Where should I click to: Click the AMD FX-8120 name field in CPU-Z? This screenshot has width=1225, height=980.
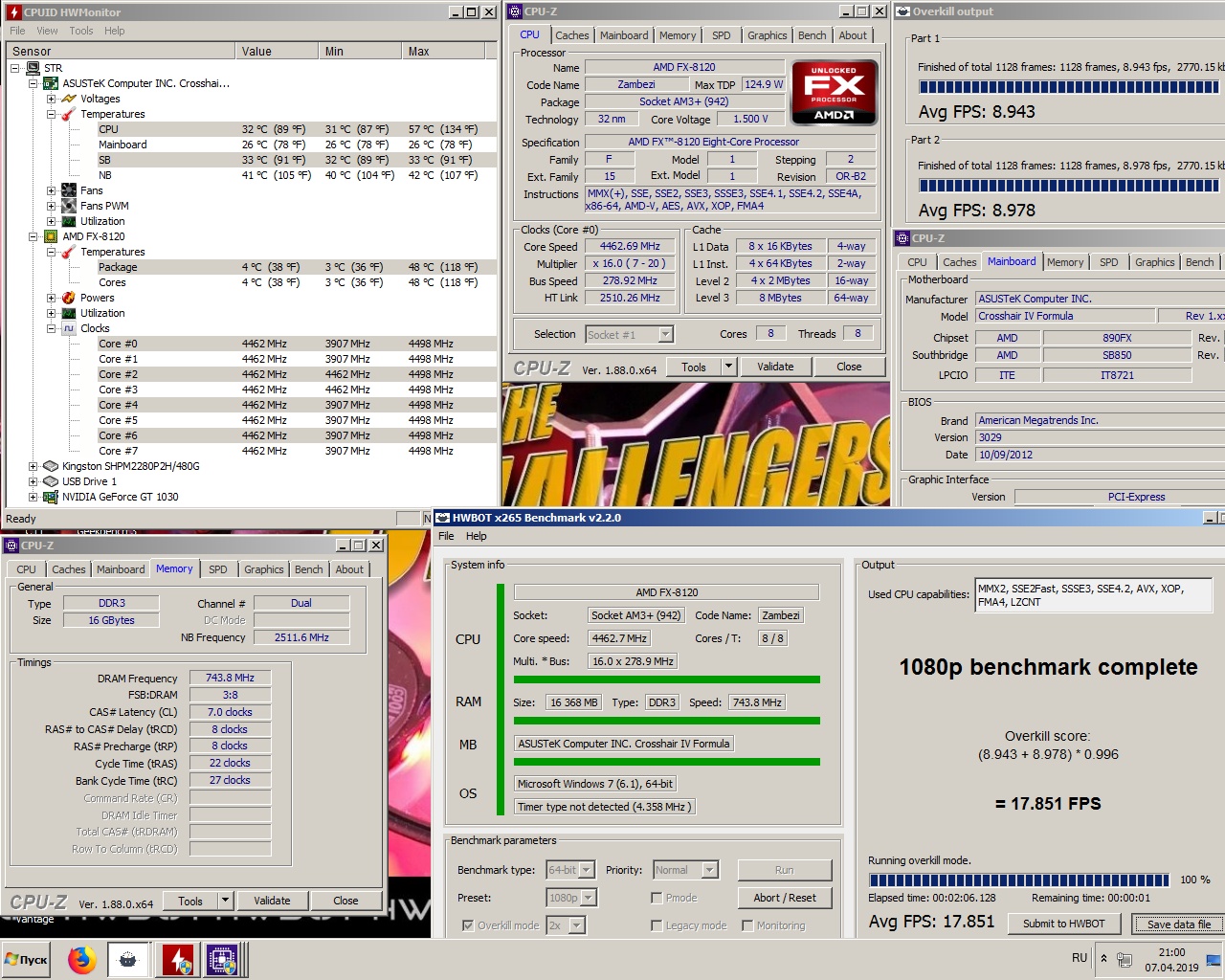[x=684, y=67]
